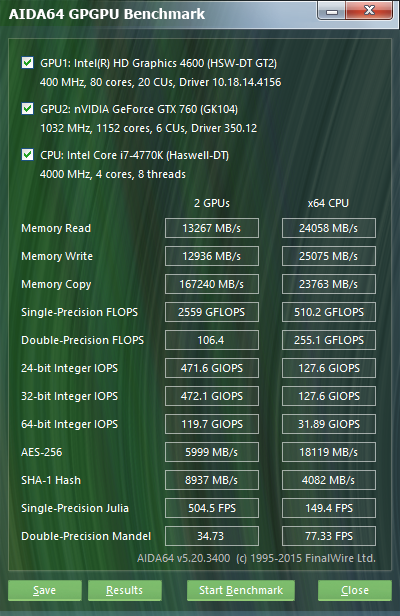Select the CPU AES-256 result 18119 MB/s
The height and width of the screenshot is (616, 400).
[x=329, y=452]
